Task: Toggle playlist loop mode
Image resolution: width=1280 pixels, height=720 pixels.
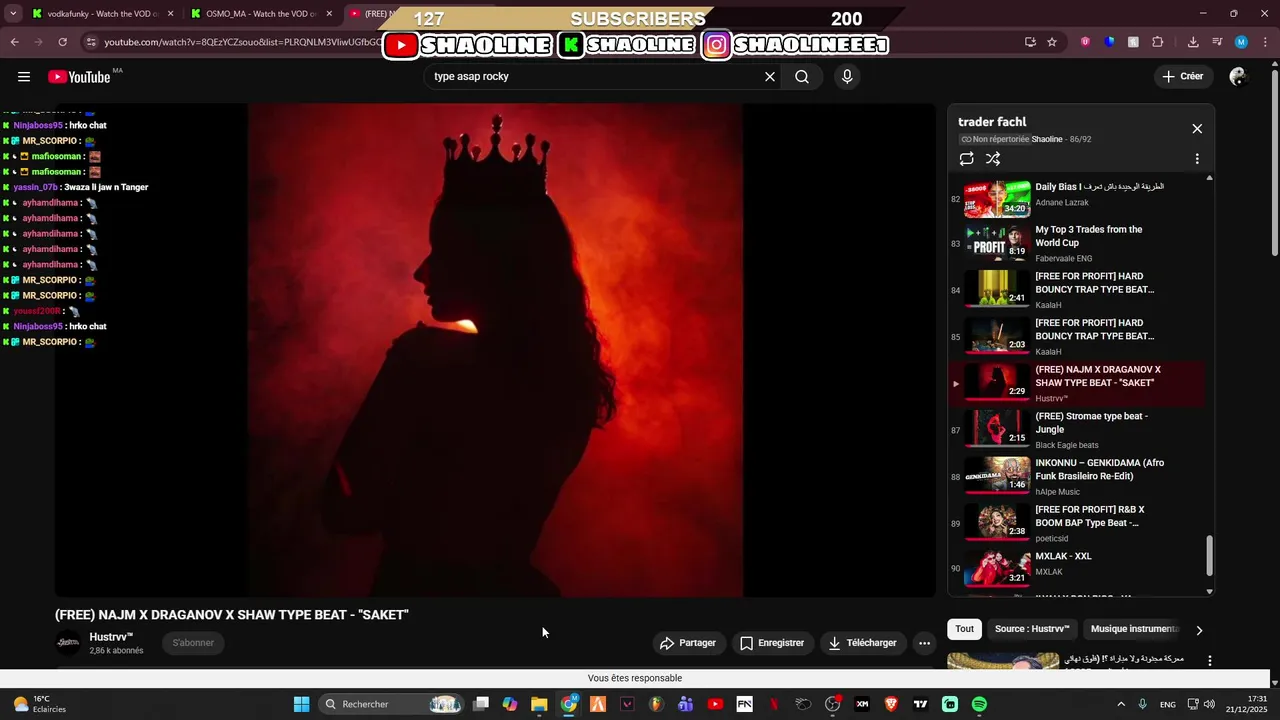Action: click(x=966, y=159)
